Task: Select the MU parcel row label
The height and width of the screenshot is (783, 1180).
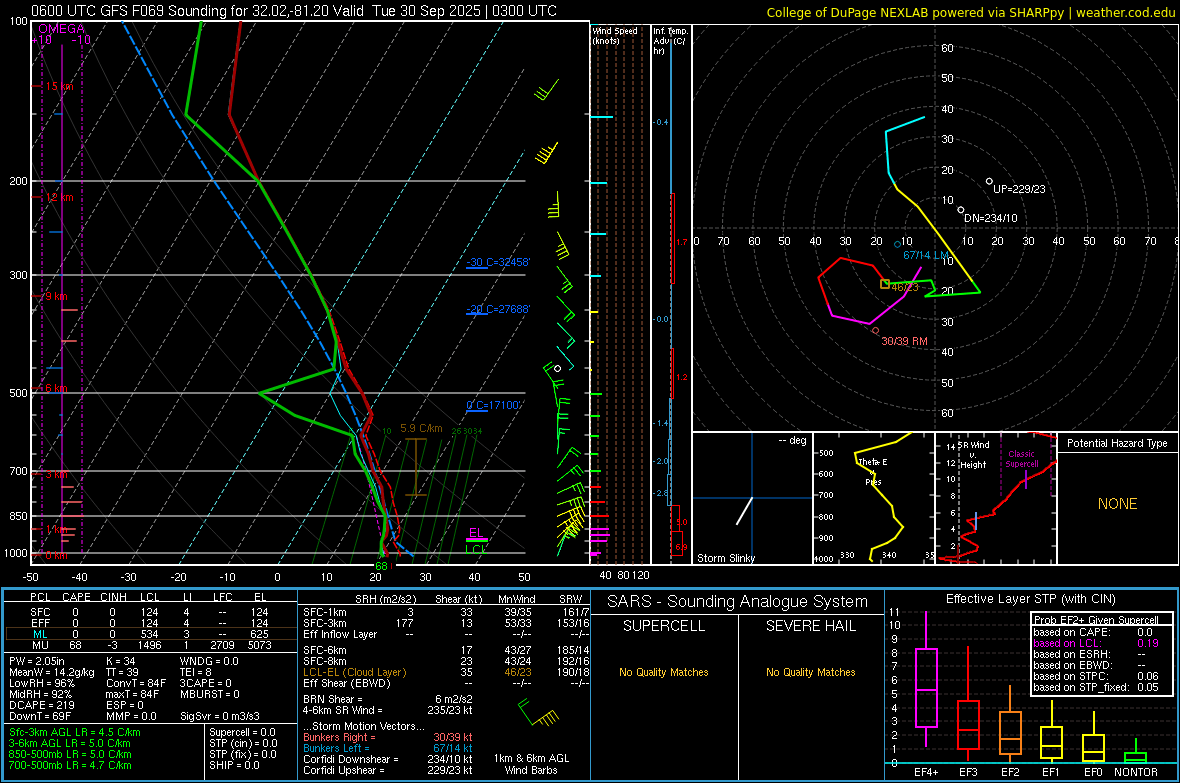Action: coord(40,645)
